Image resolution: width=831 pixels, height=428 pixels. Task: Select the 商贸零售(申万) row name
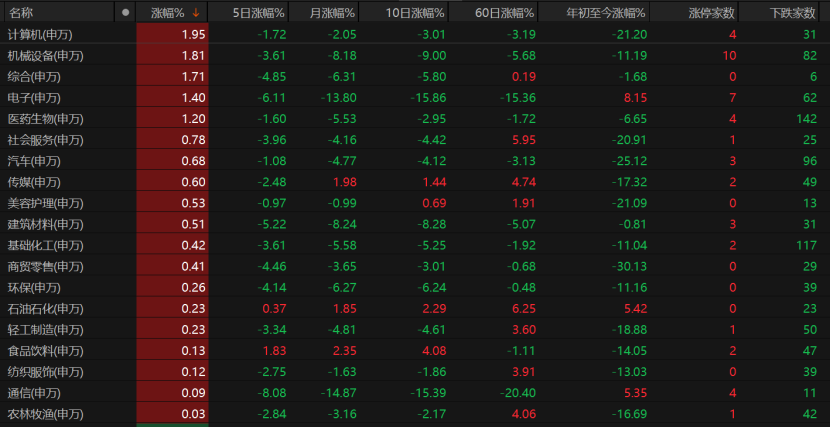pyautogui.click(x=46, y=266)
